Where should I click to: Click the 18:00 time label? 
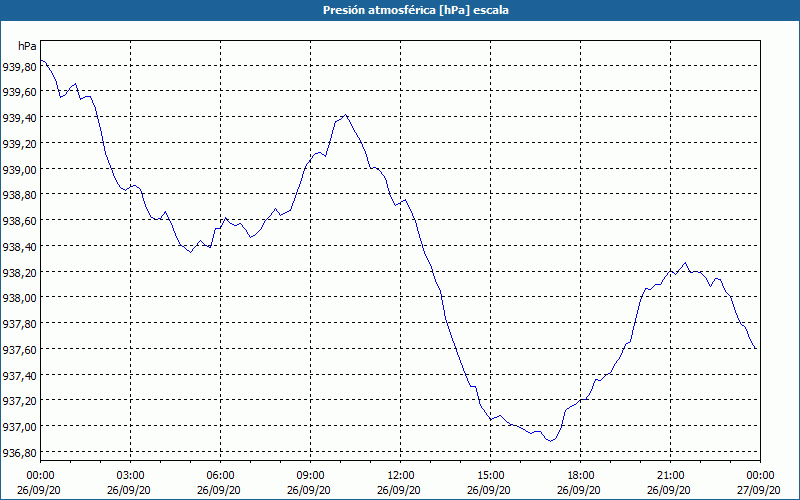(581, 476)
